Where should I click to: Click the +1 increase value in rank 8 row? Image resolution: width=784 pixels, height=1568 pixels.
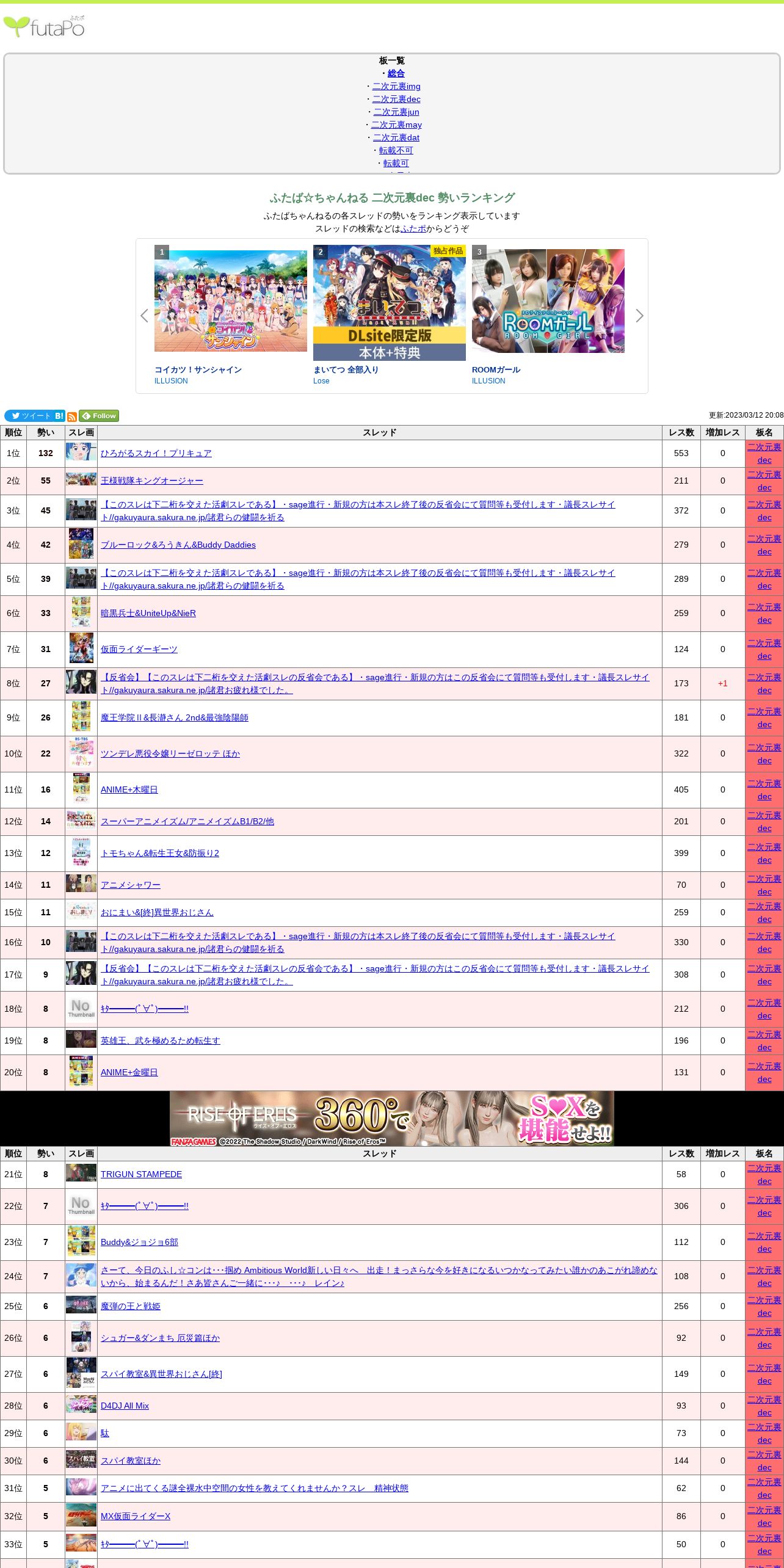point(723,683)
